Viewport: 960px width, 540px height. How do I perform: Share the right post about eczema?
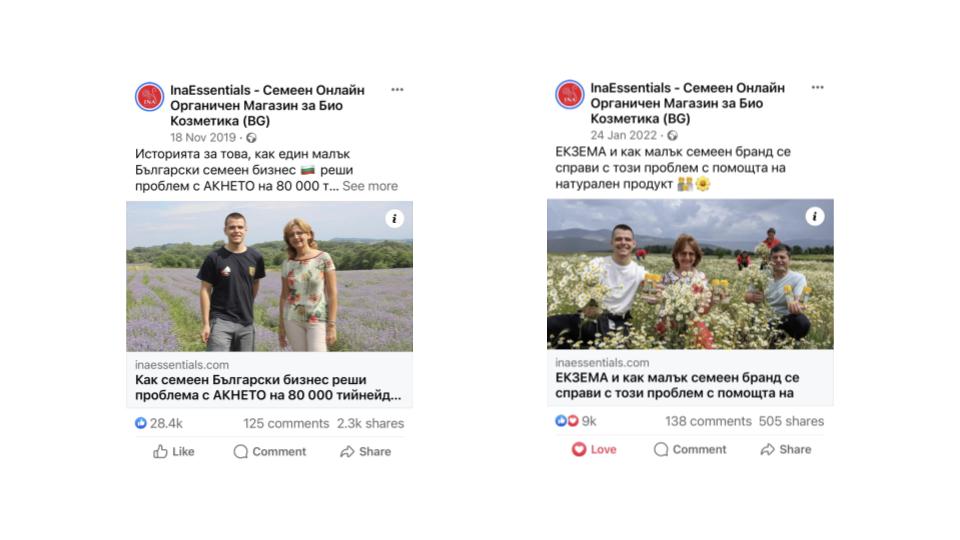[x=786, y=450]
